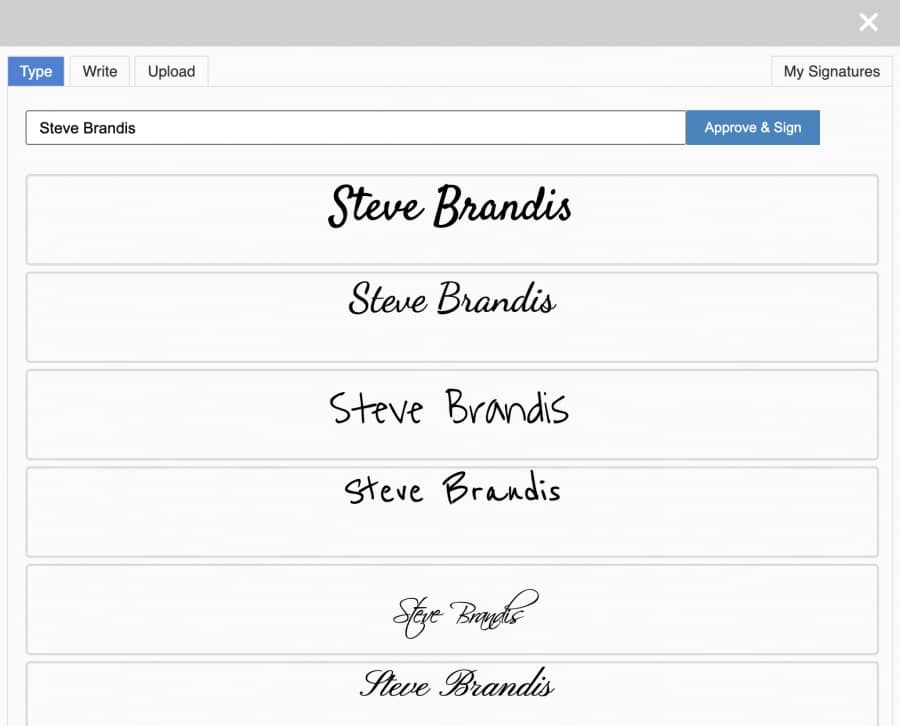Close the signature dialog with X
The width and height of the screenshot is (900, 726).
pos(868,22)
